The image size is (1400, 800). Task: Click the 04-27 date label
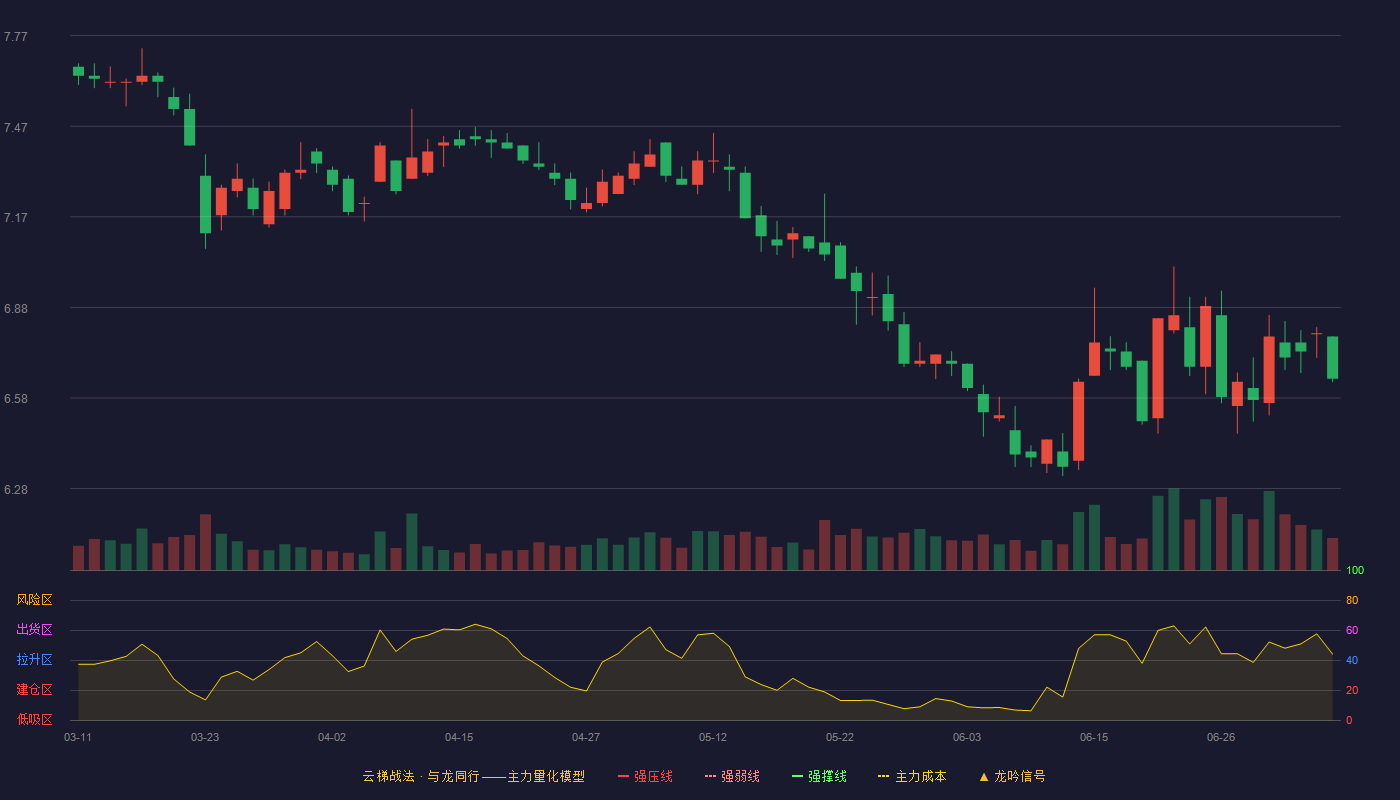[x=586, y=737]
